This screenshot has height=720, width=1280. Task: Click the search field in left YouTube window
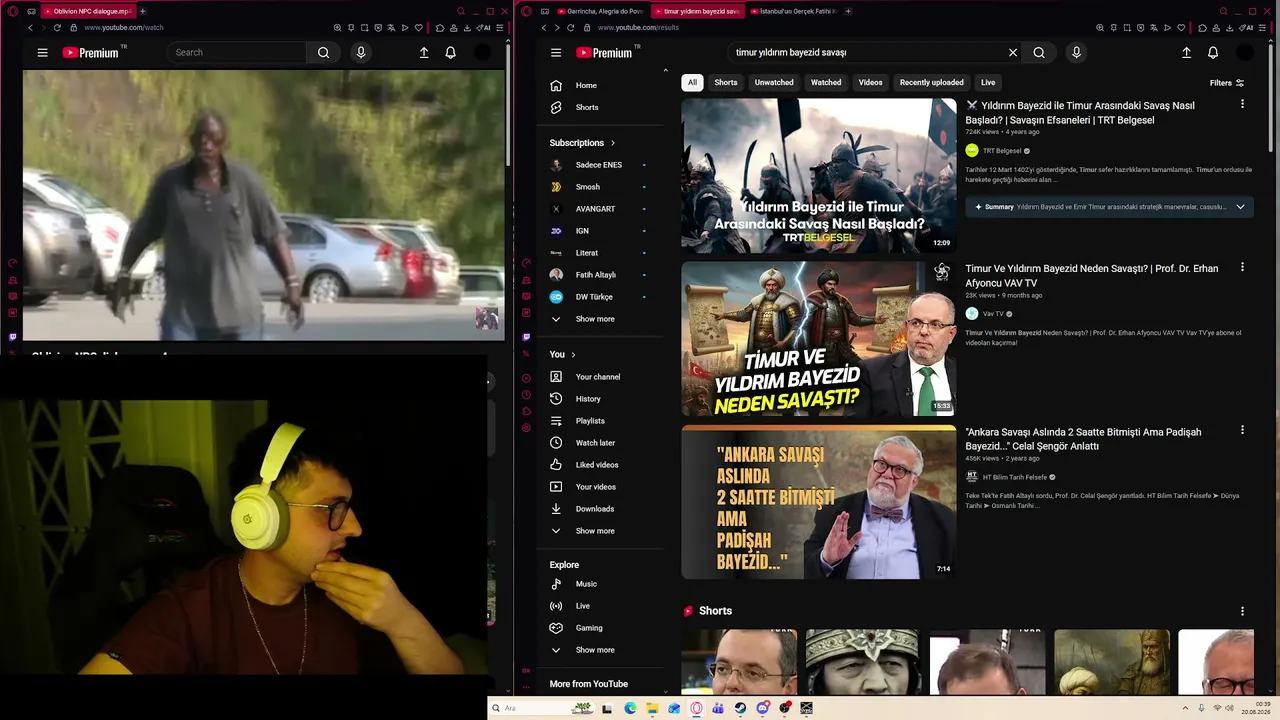coord(238,53)
